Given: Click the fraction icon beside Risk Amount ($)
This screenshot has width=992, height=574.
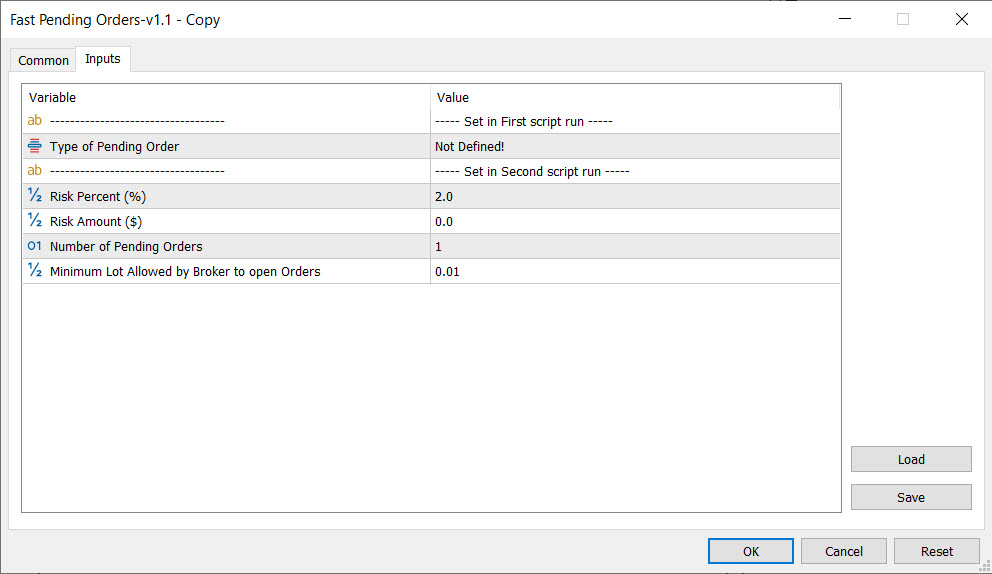Looking at the screenshot, I should [35, 221].
